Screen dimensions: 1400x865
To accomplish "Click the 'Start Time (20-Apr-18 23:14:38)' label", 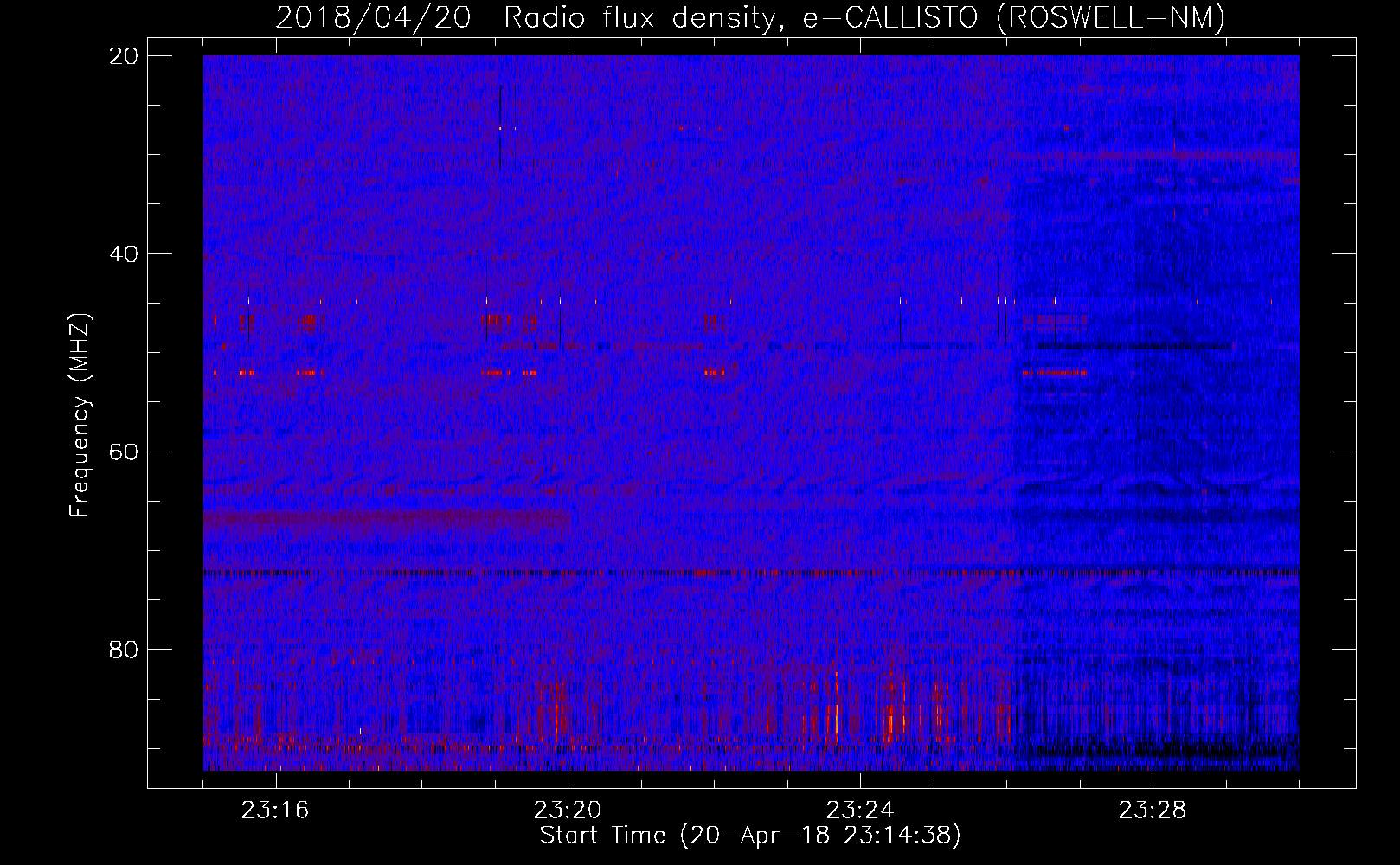I will (750, 836).
